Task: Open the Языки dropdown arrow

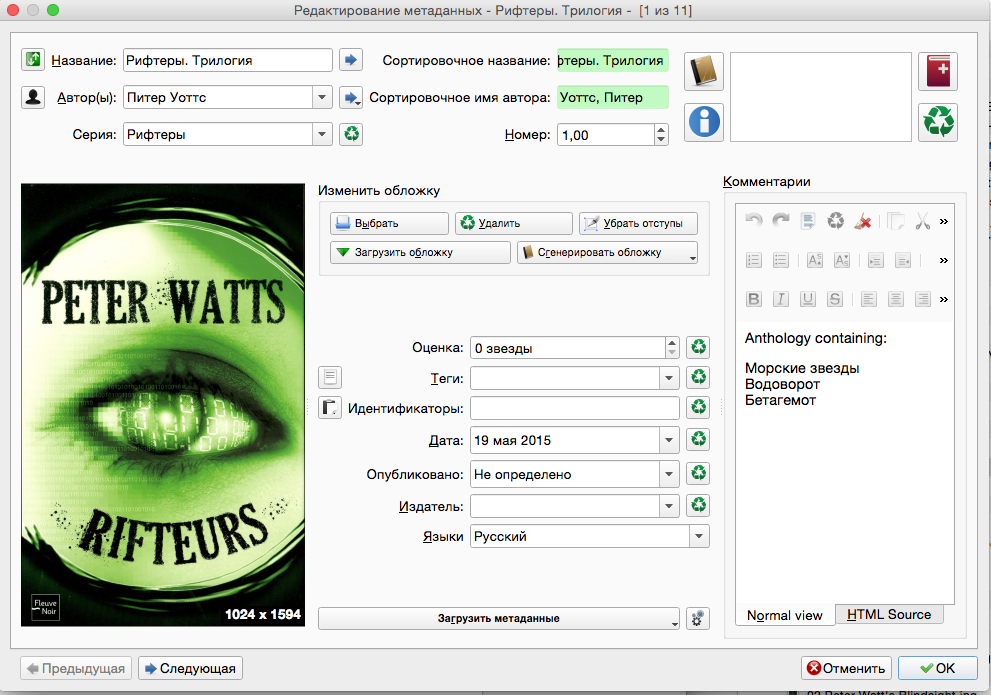Action: 699,536
